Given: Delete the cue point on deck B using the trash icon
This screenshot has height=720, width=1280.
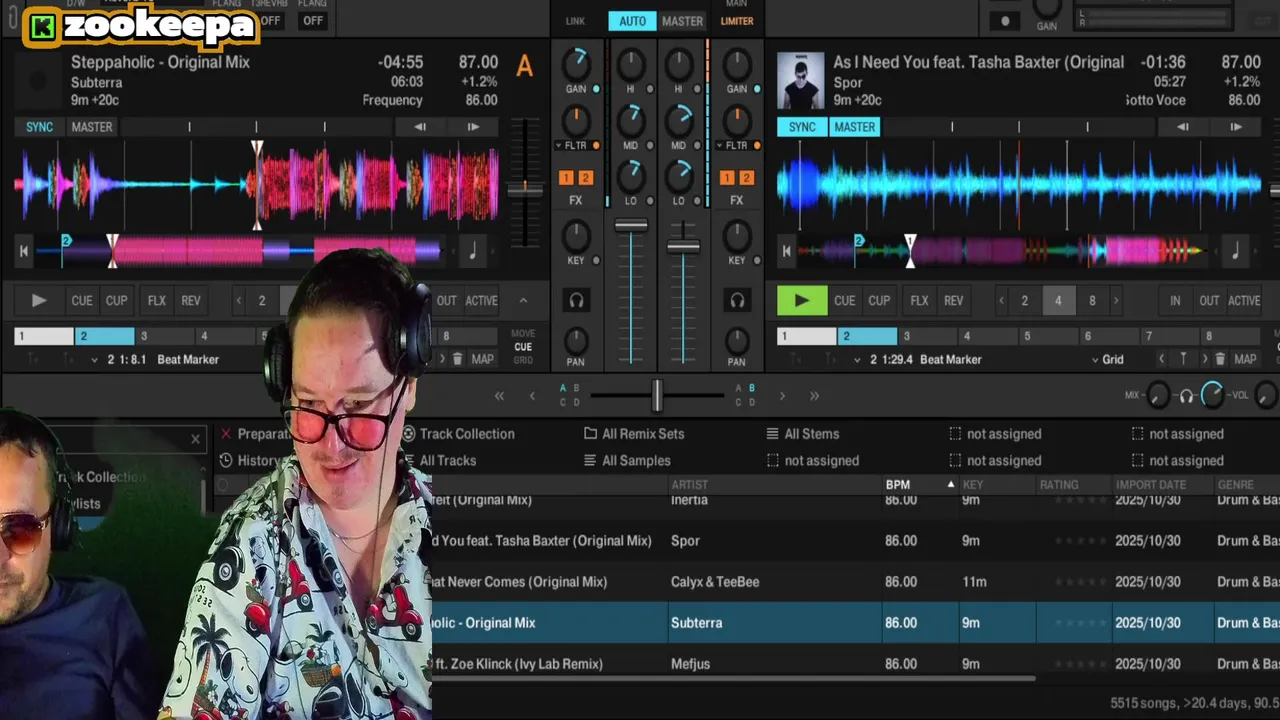Looking at the screenshot, I should (x=1221, y=359).
